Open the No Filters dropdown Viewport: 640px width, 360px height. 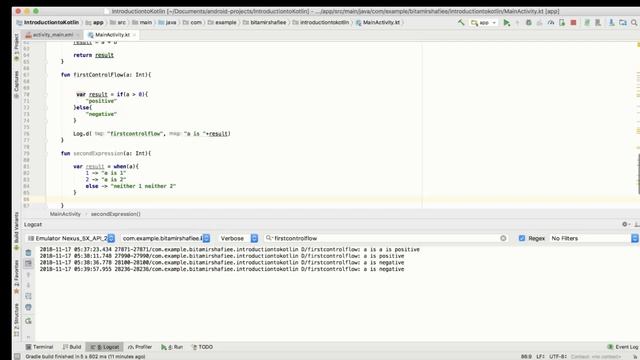click(x=594, y=238)
